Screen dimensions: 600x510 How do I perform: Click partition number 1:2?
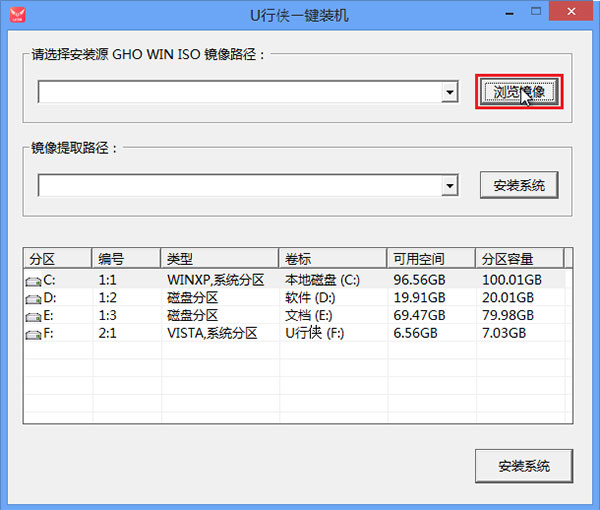108,298
